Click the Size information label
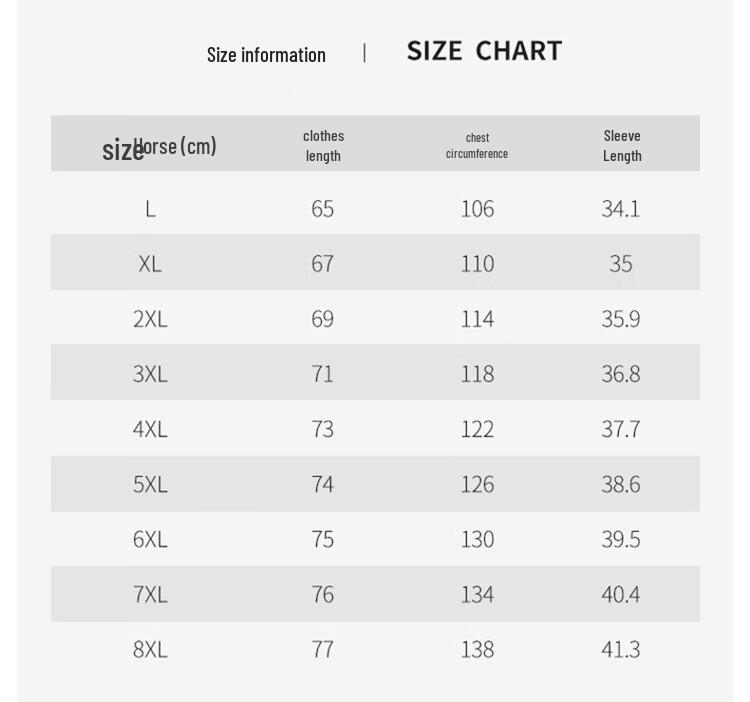This screenshot has height=702, width=750. coord(266,55)
